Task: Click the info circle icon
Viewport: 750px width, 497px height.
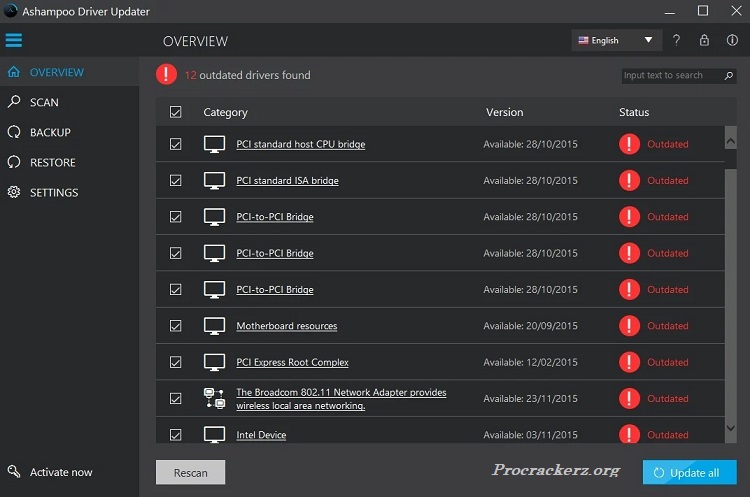Action: [x=732, y=41]
